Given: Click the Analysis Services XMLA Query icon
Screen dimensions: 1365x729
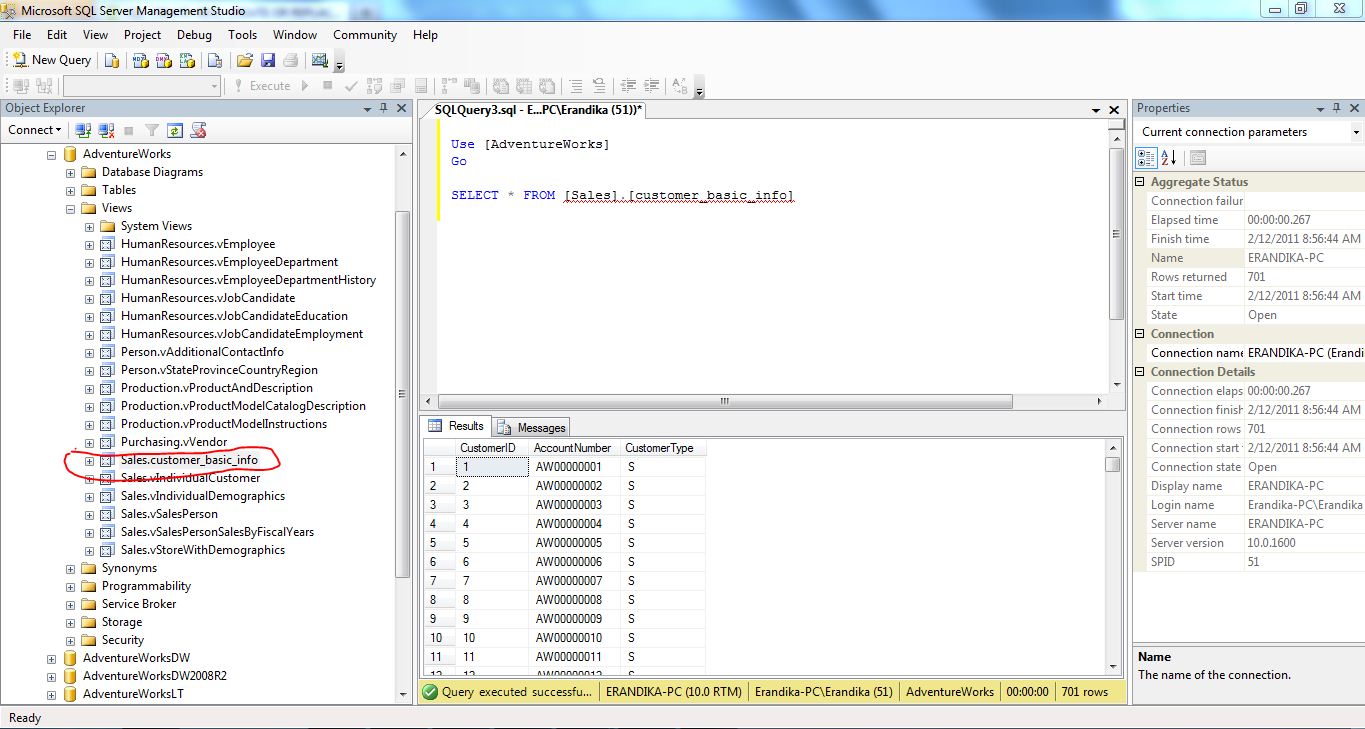Looking at the screenshot, I should [187, 60].
